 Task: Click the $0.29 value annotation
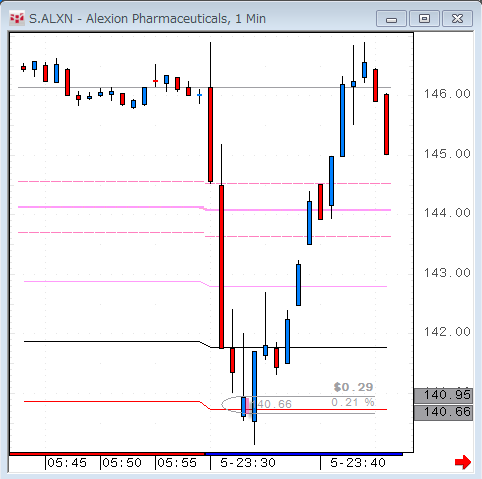coord(353,387)
